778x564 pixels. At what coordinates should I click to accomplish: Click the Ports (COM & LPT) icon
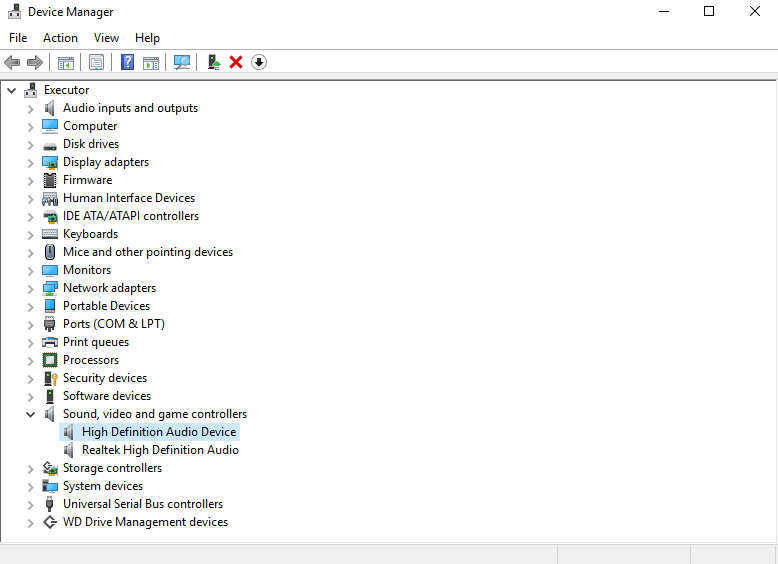50,324
